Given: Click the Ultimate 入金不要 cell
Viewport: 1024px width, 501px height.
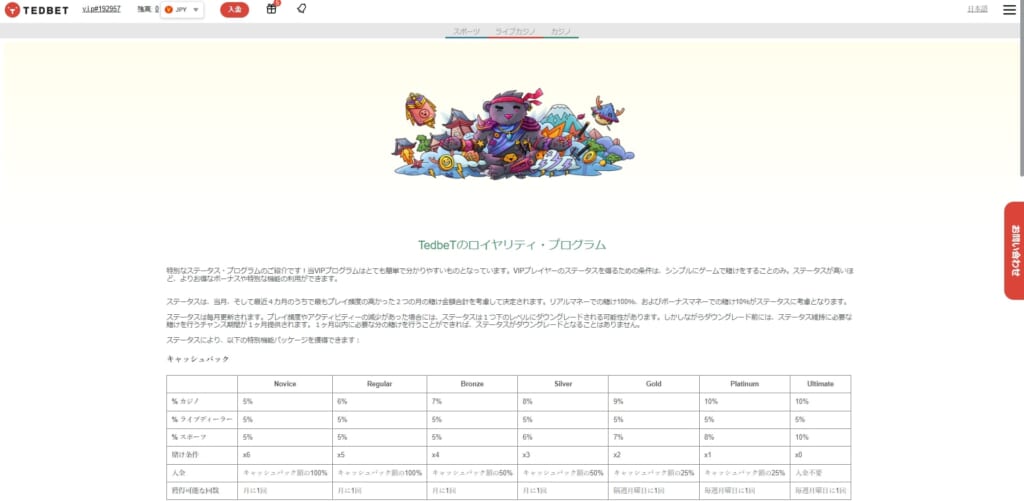Looking at the screenshot, I should [x=820, y=473].
